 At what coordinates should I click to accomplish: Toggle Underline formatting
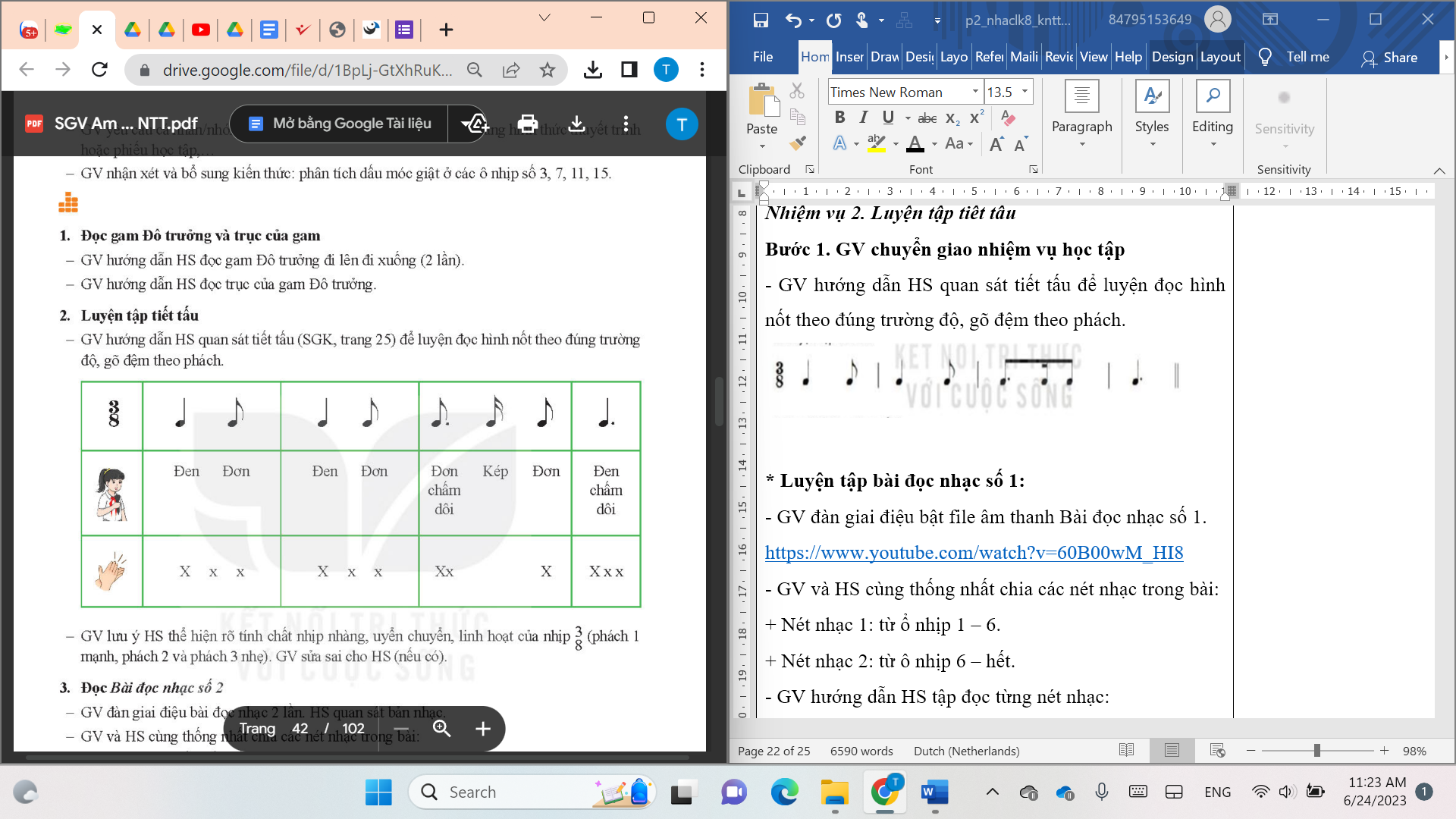tap(888, 118)
